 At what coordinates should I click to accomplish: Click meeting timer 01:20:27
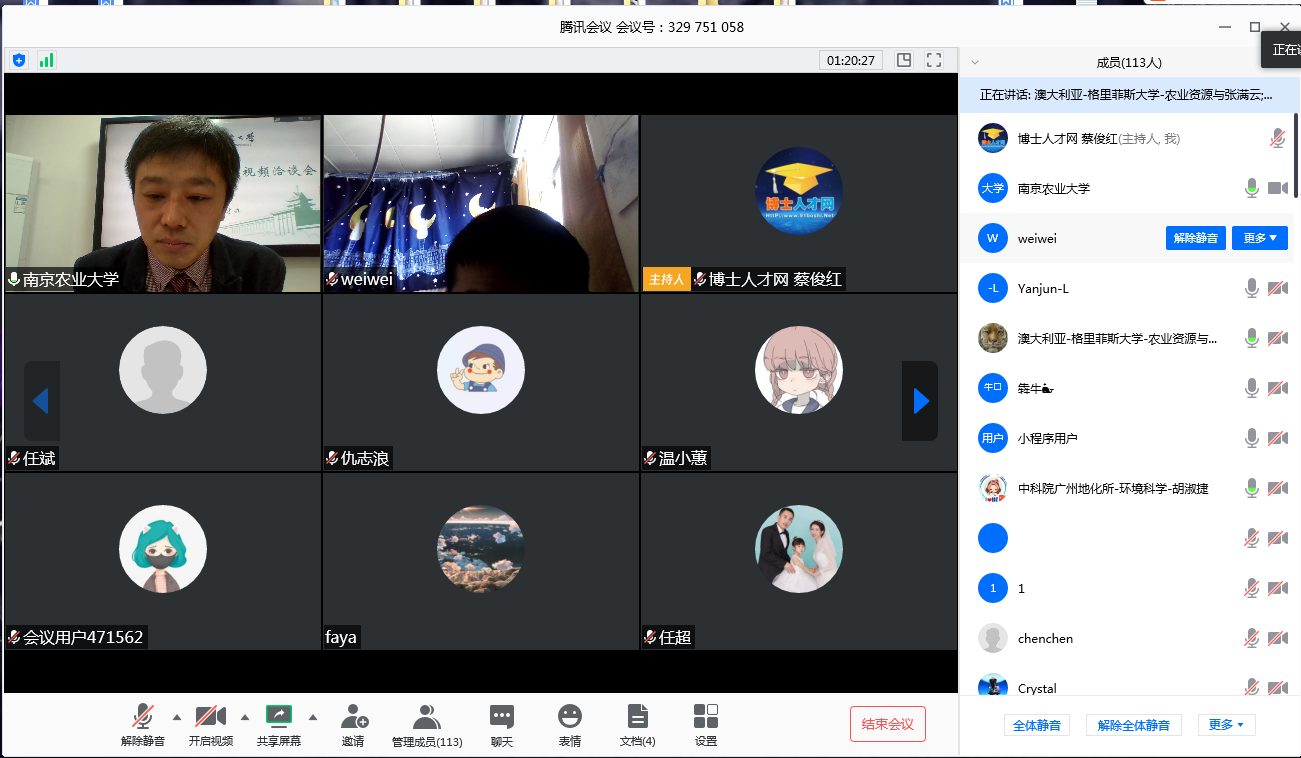[851, 60]
